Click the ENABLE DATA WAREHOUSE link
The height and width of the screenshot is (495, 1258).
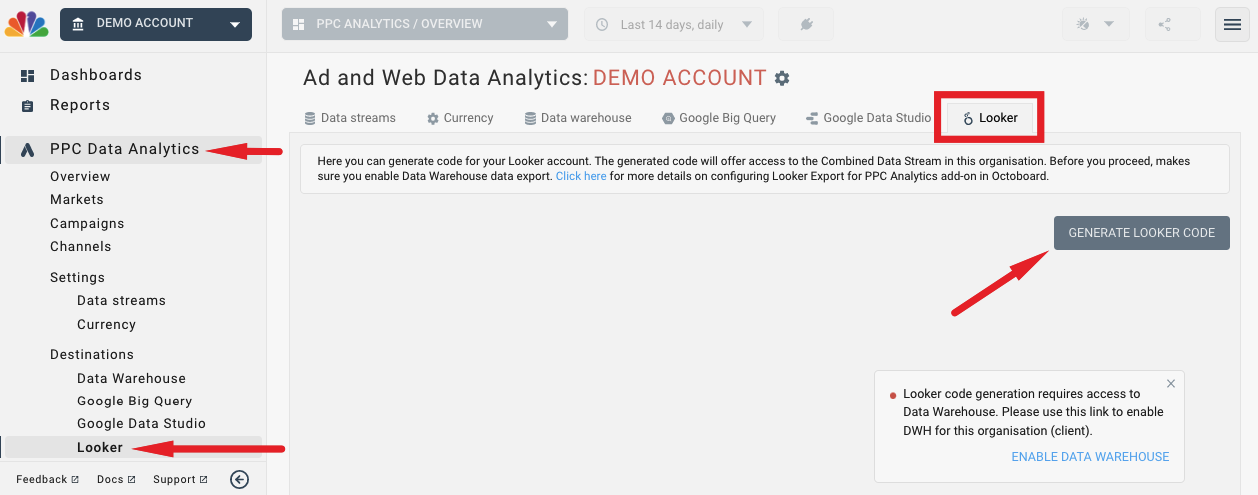tap(1090, 457)
